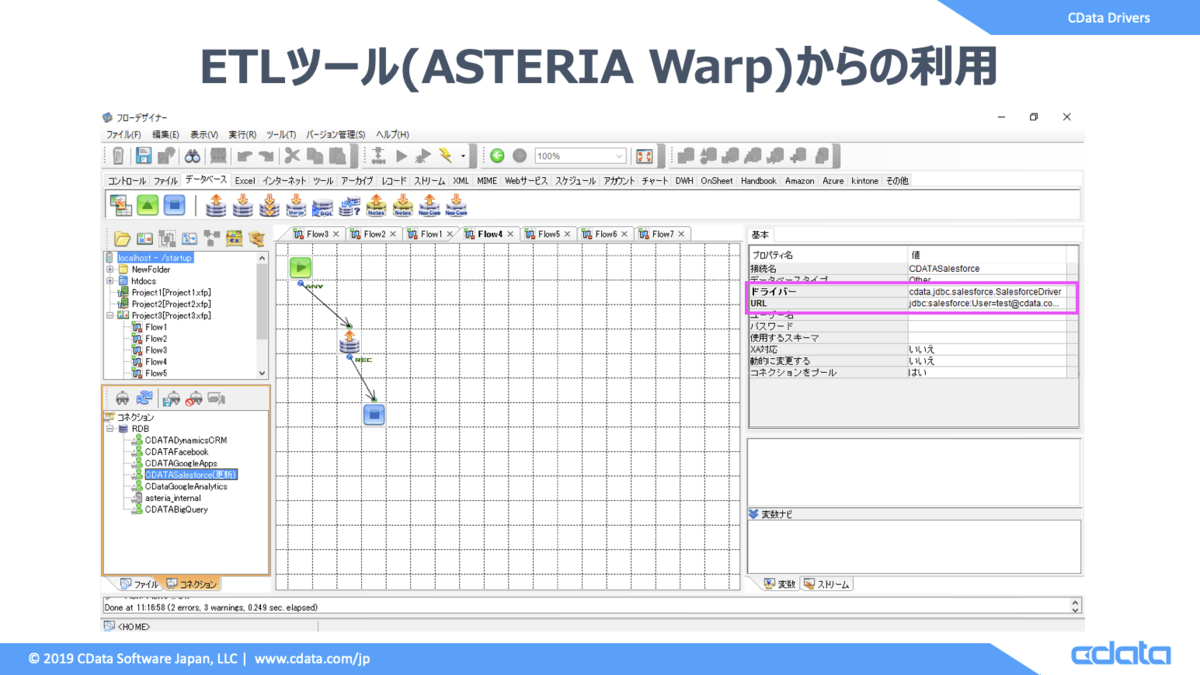1200x675 pixels.
Task: Click the green back arrow icon
Action: [x=497, y=156]
